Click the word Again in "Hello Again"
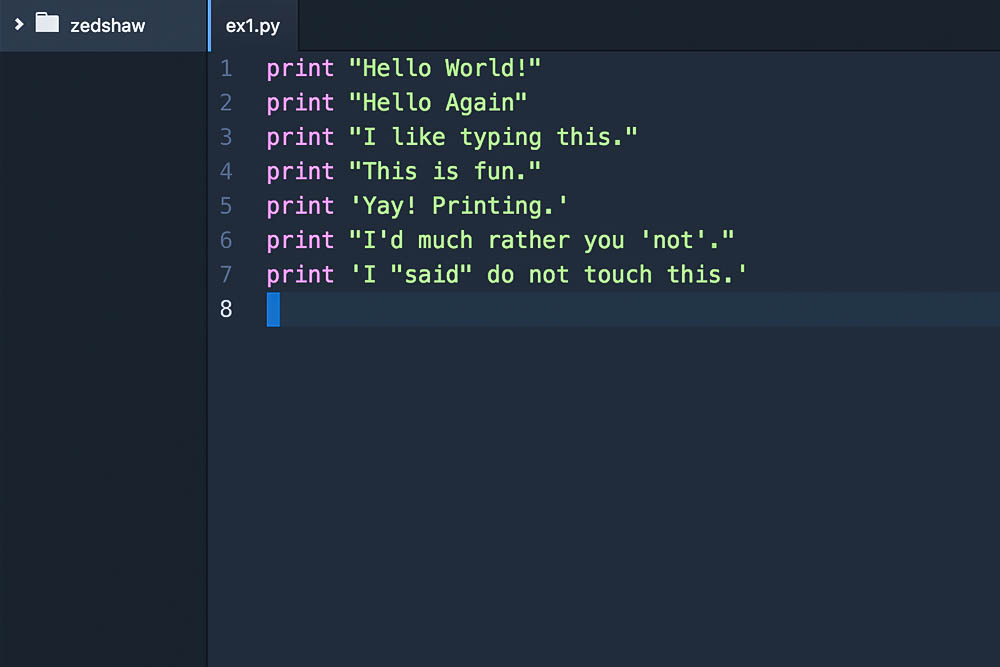 [x=481, y=102]
